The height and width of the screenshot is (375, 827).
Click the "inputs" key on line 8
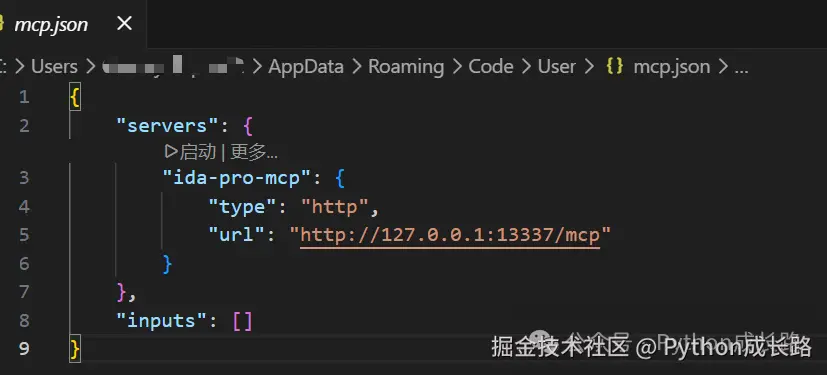tap(161, 321)
